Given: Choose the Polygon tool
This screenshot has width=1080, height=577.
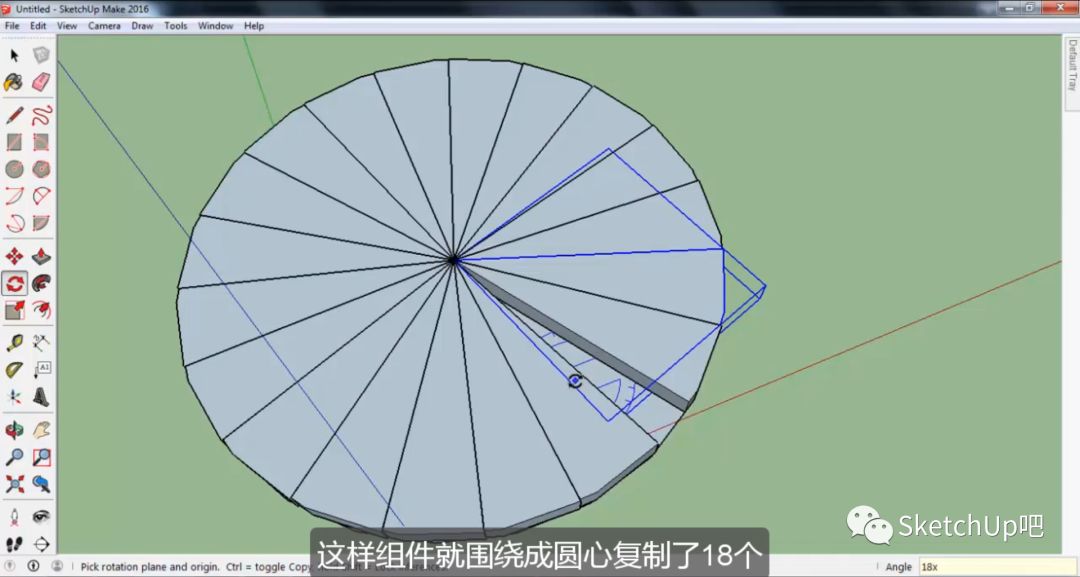Looking at the screenshot, I should (x=41, y=169).
